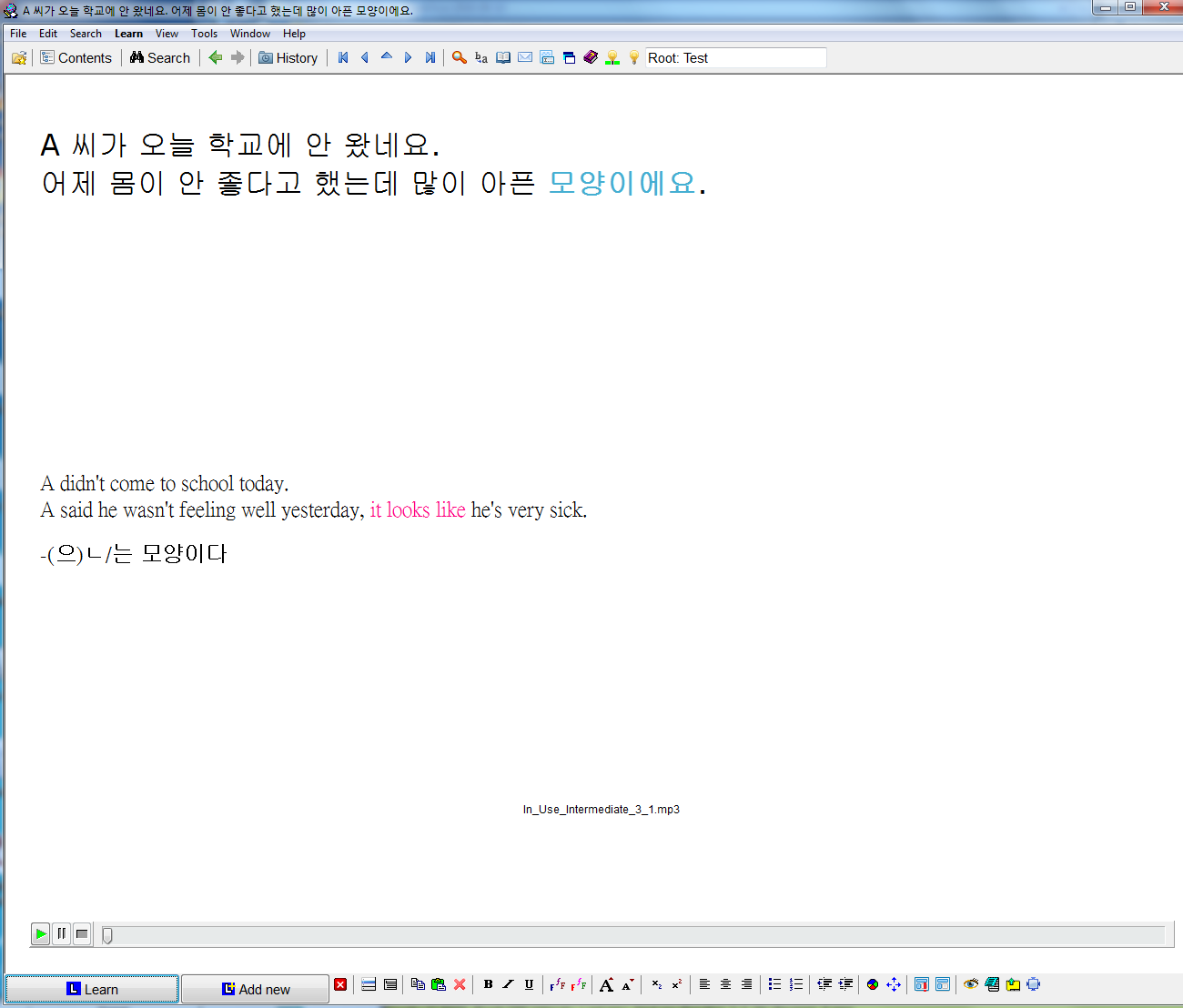Toggle italic formatting
This screenshot has height=1008, width=1183.
click(x=508, y=984)
